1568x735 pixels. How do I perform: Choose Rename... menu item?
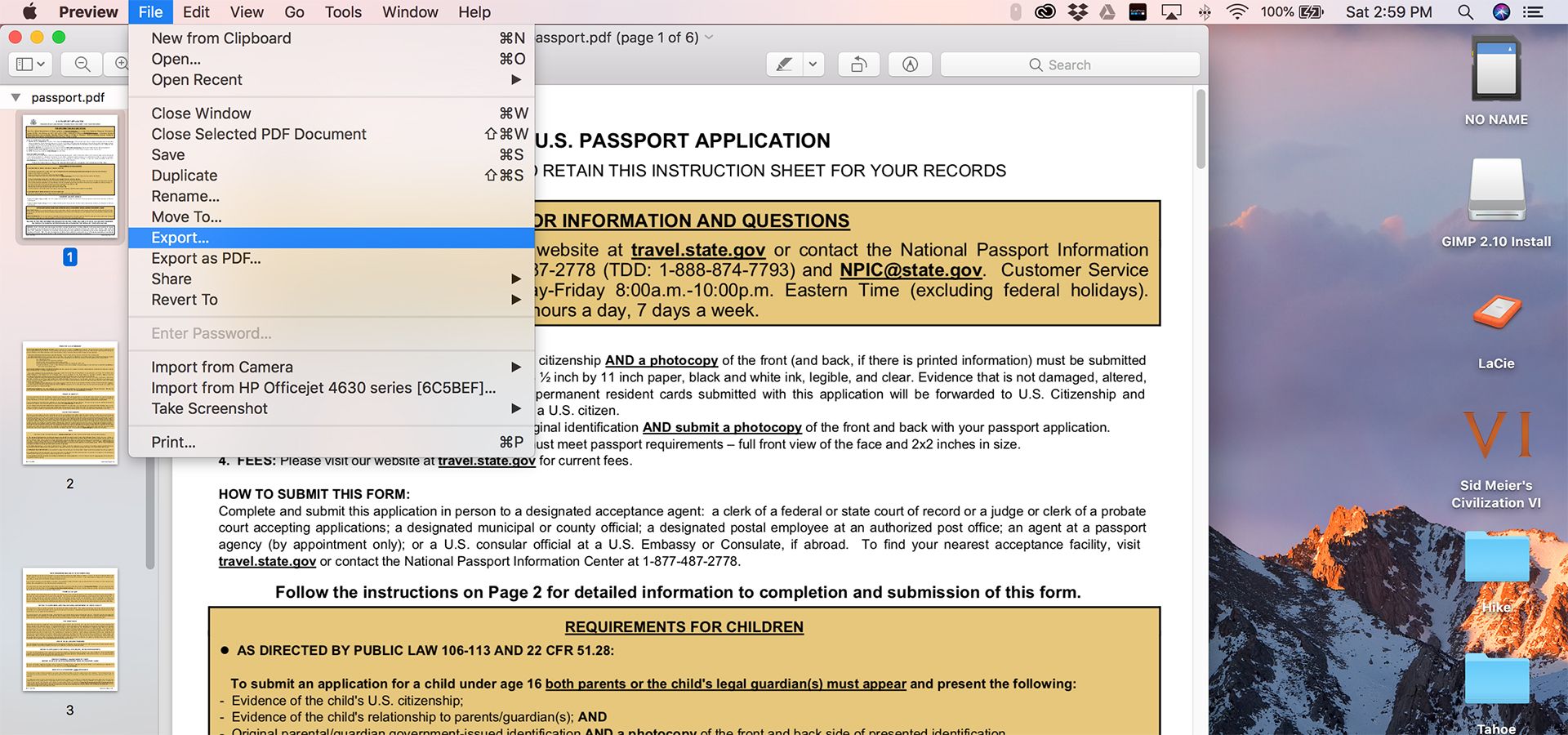pyautogui.click(x=332, y=196)
